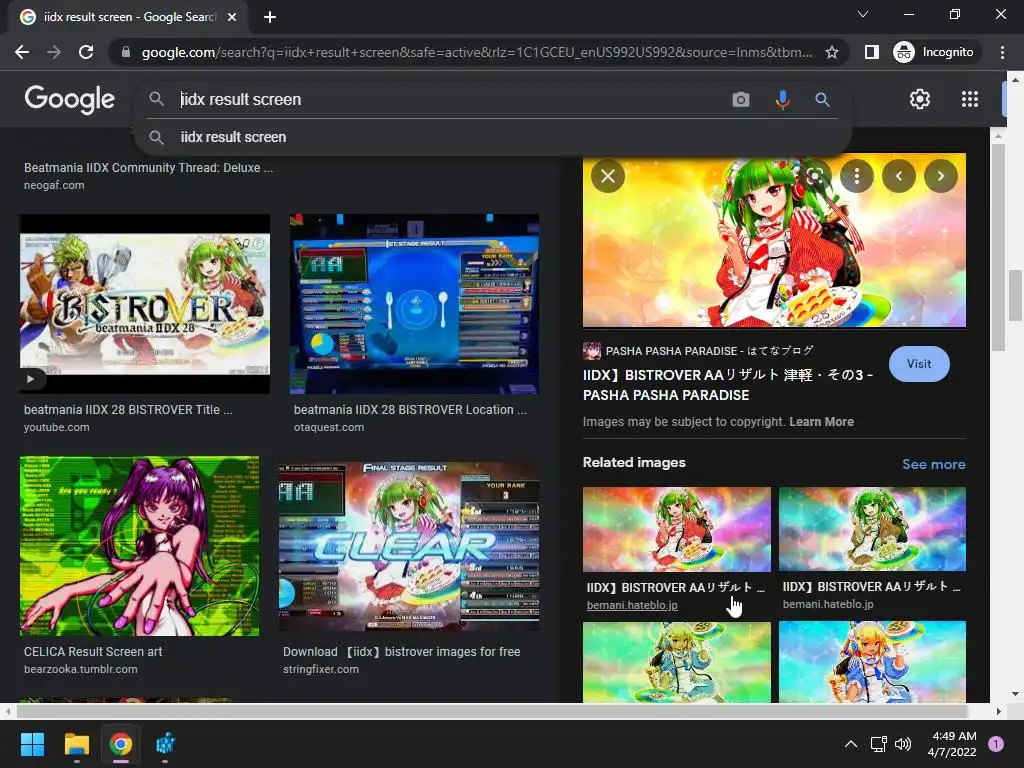Expand the system tray hidden icons
The height and width of the screenshot is (768, 1024).
coord(850,744)
